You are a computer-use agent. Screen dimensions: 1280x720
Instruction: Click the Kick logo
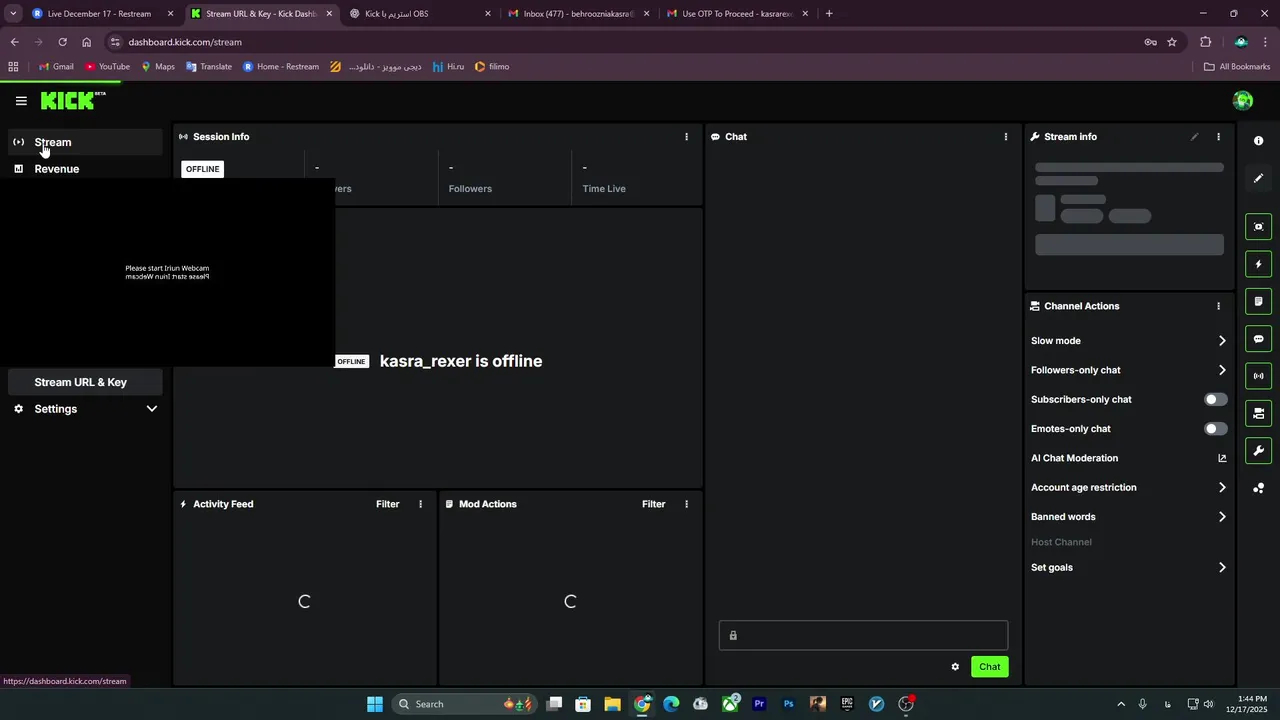(x=72, y=100)
